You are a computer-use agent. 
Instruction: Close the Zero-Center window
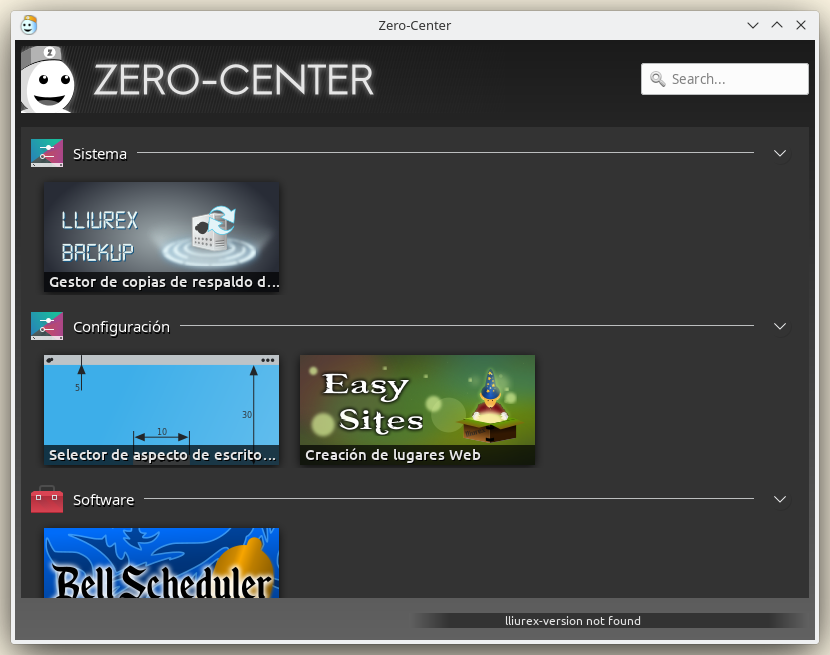(x=801, y=25)
